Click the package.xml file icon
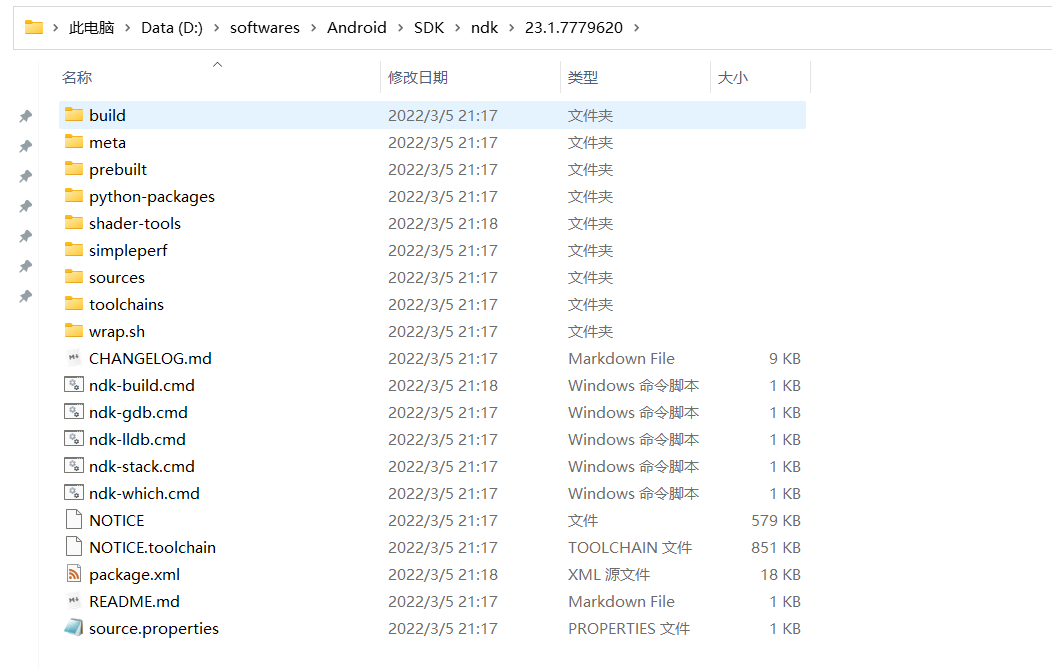Viewport: 1052px width, 669px height. click(x=74, y=574)
